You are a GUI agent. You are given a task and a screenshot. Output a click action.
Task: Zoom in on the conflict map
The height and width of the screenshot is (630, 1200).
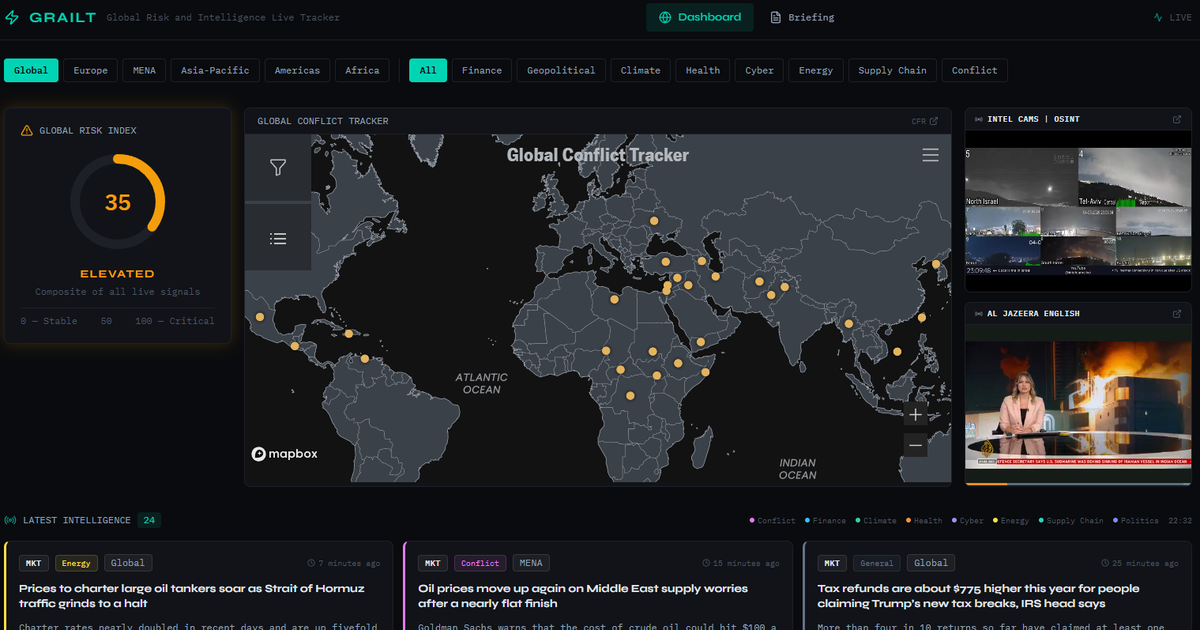(915, 415)
